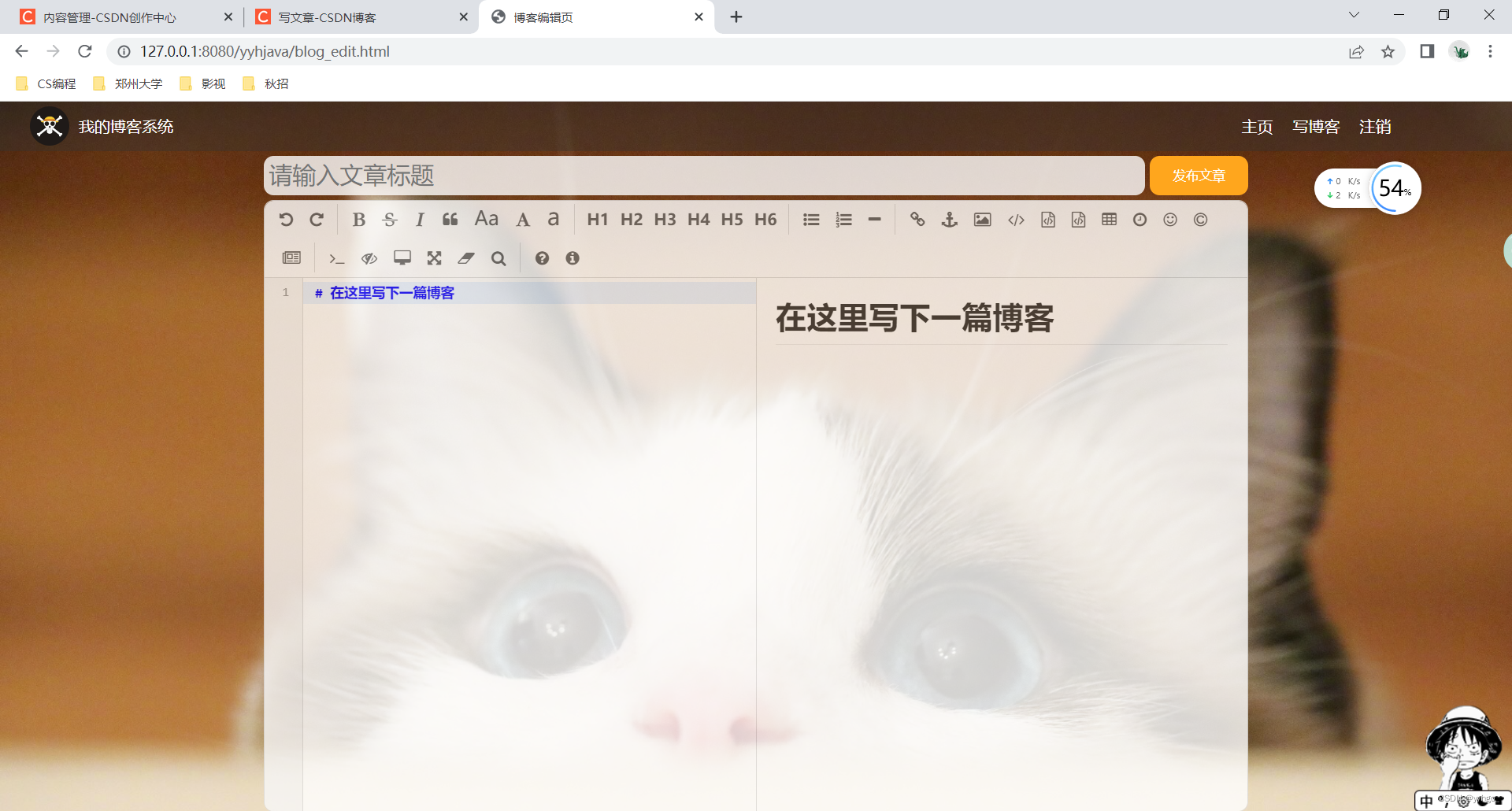The width and height of the screenshot is (1512, 811).
Task: Toggle the live preview eye-slash icon
Action: tap(369, 258)
